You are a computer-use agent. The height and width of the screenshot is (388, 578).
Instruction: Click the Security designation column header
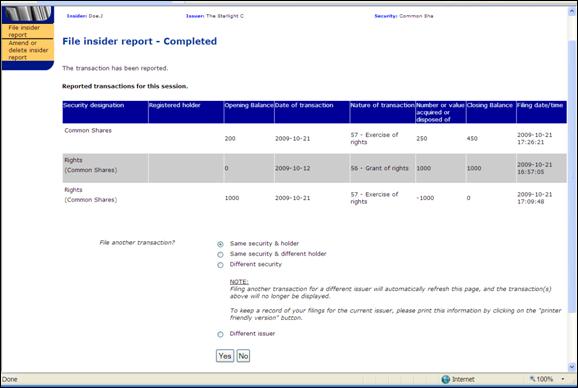105,112
